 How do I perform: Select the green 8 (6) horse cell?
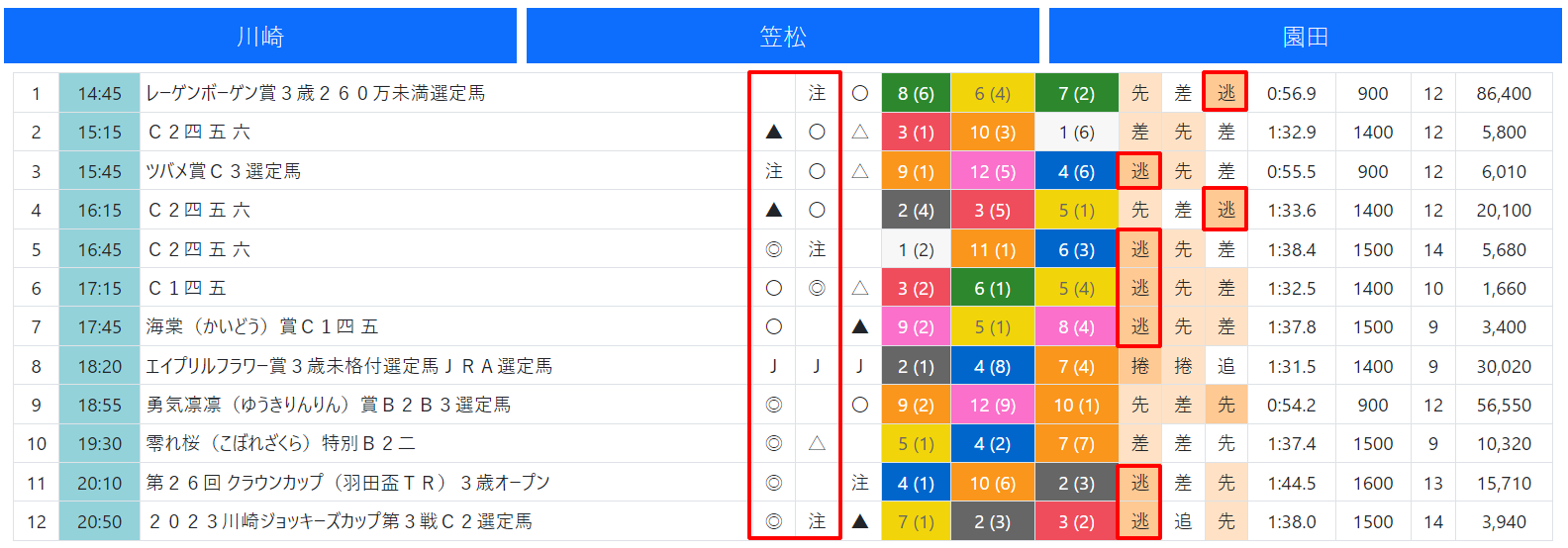point(916,93)
